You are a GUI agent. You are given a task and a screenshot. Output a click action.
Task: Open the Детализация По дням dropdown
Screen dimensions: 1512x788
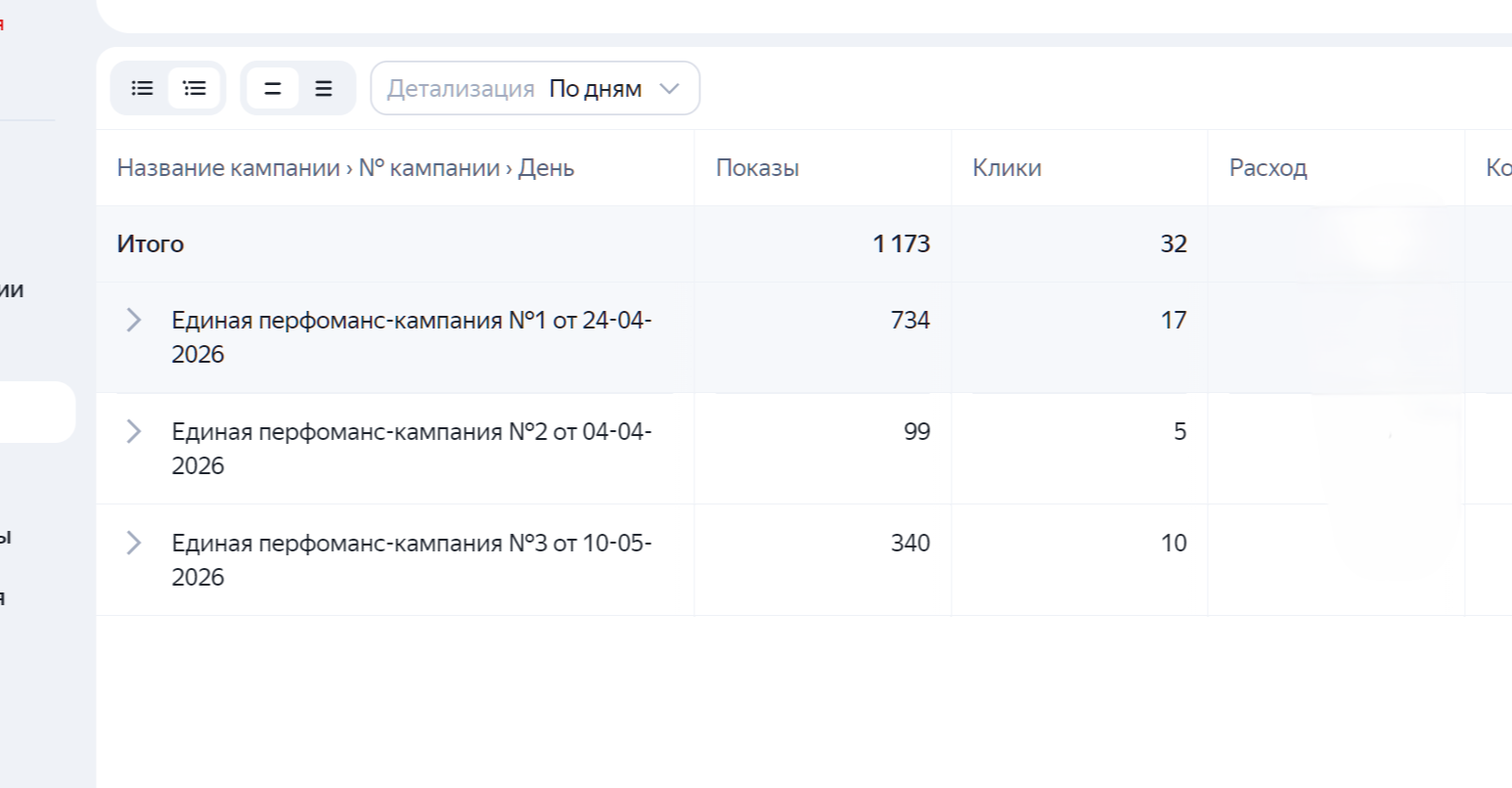(x=535, y=88)
